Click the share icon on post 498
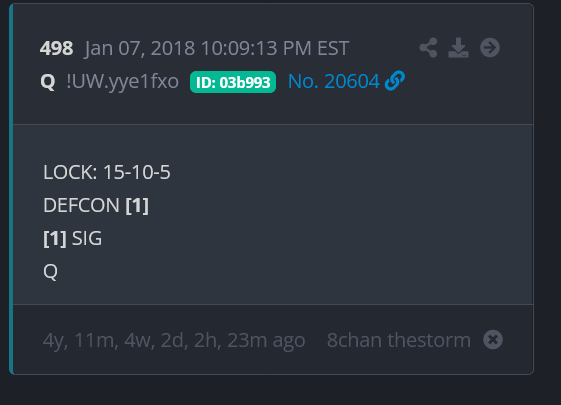The height and width of the screenshot is (405, 561). click(x=428, y=48)
